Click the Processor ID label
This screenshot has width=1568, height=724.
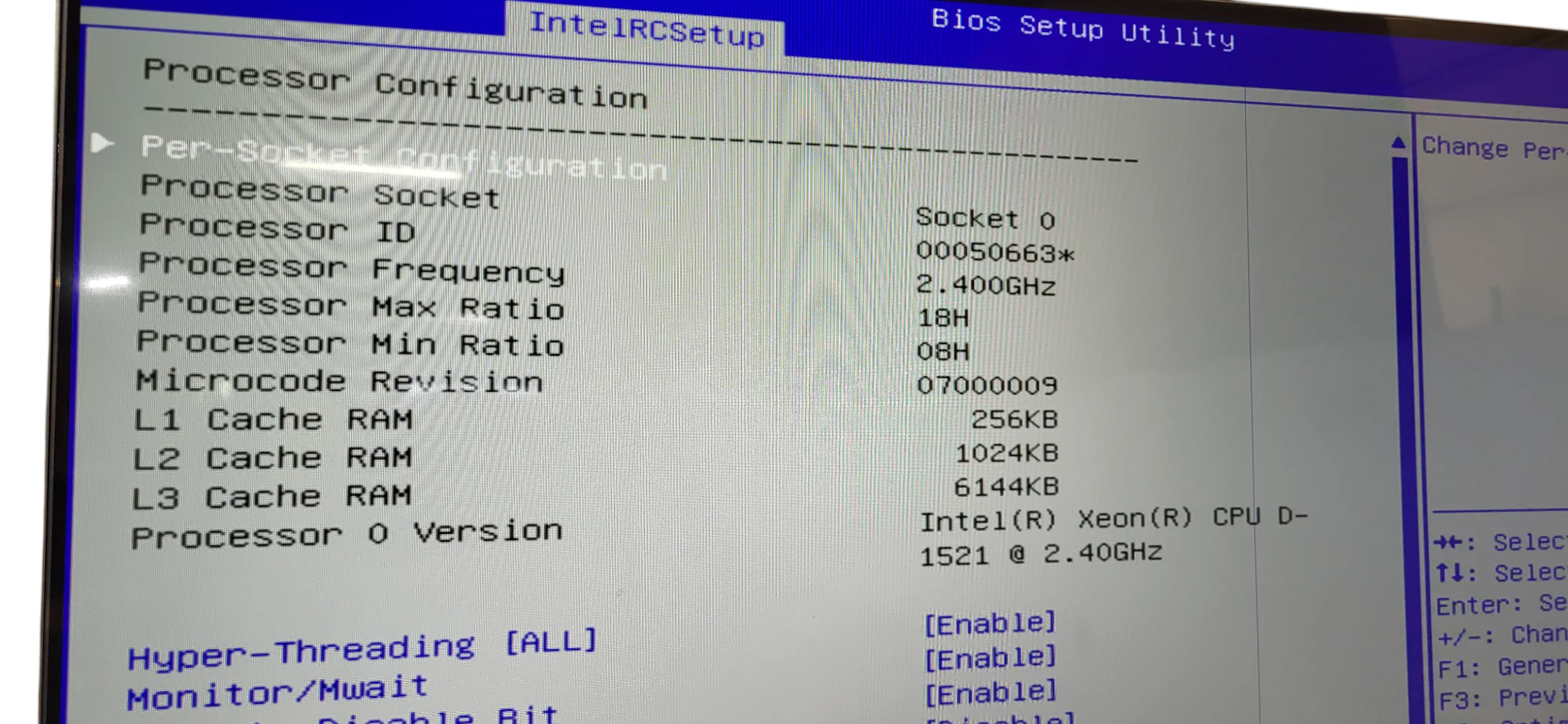(277, 228)
